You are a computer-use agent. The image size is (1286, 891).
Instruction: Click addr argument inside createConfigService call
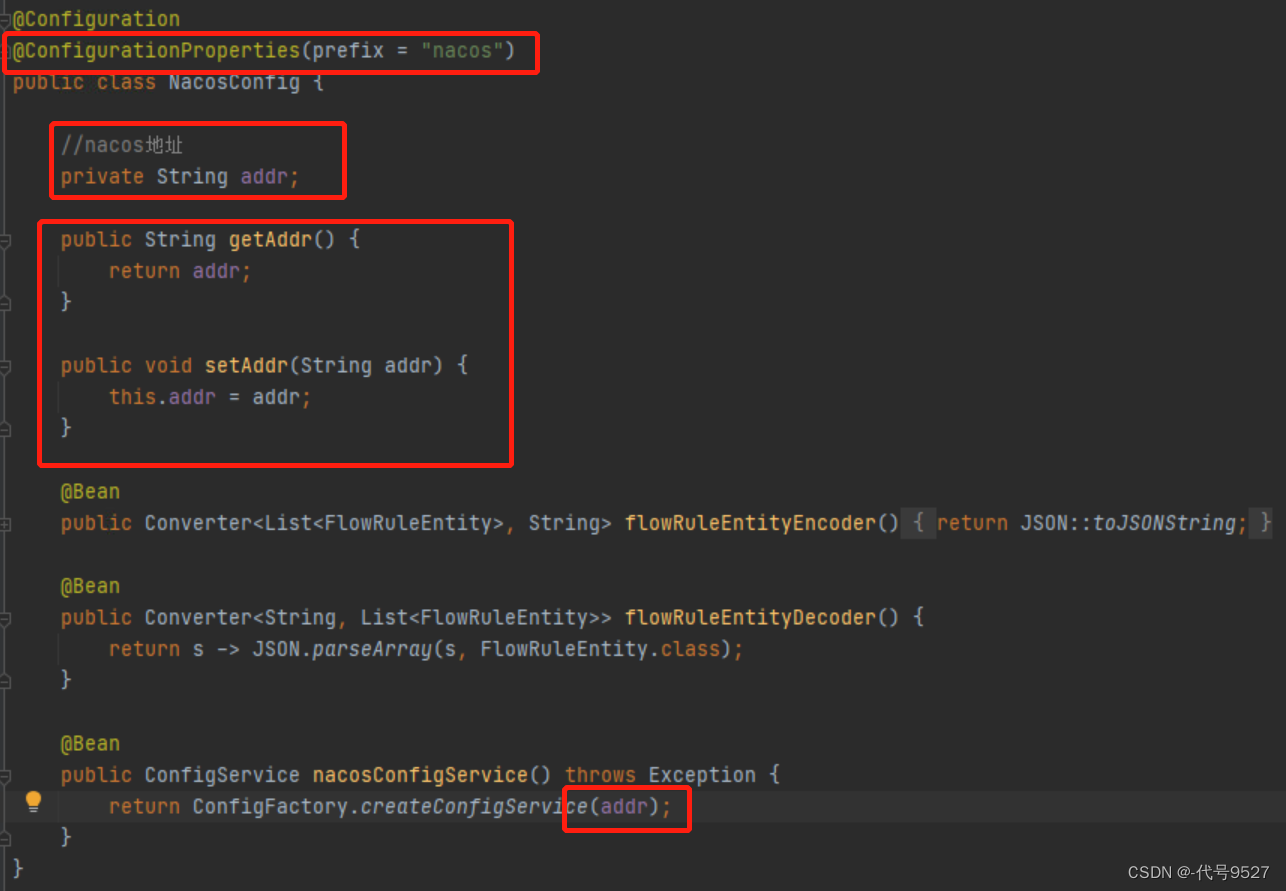624,806
